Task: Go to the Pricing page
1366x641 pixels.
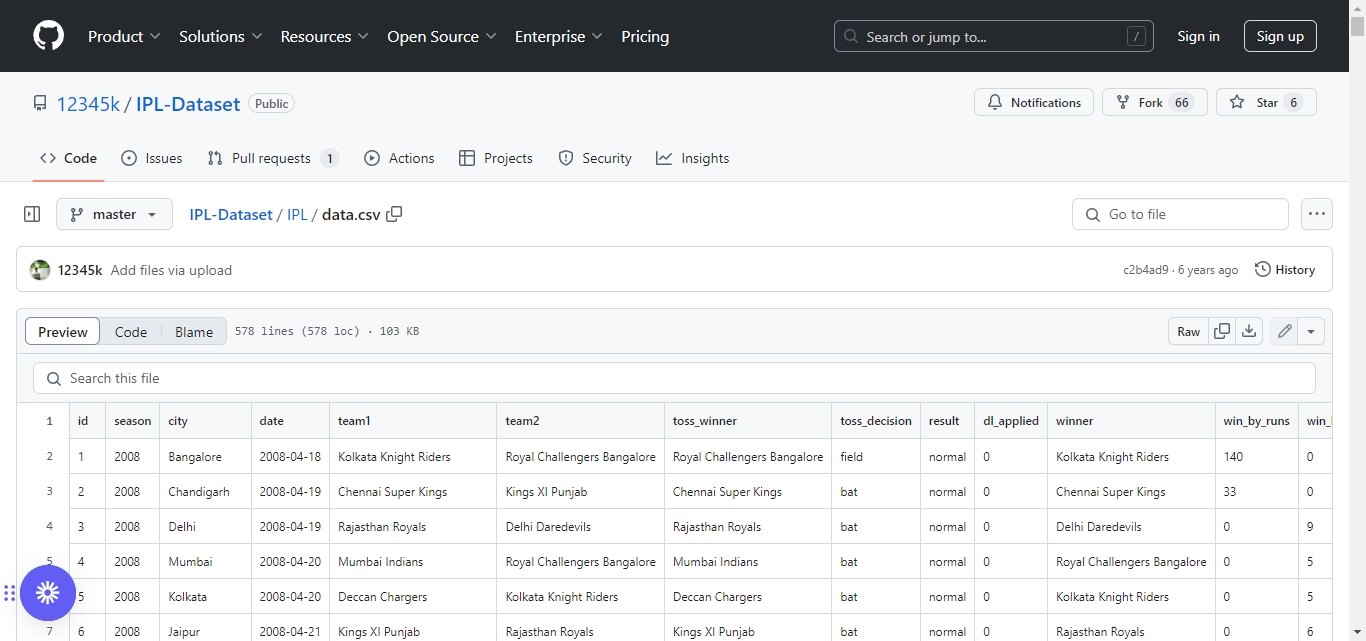Action: click(645, 36)
